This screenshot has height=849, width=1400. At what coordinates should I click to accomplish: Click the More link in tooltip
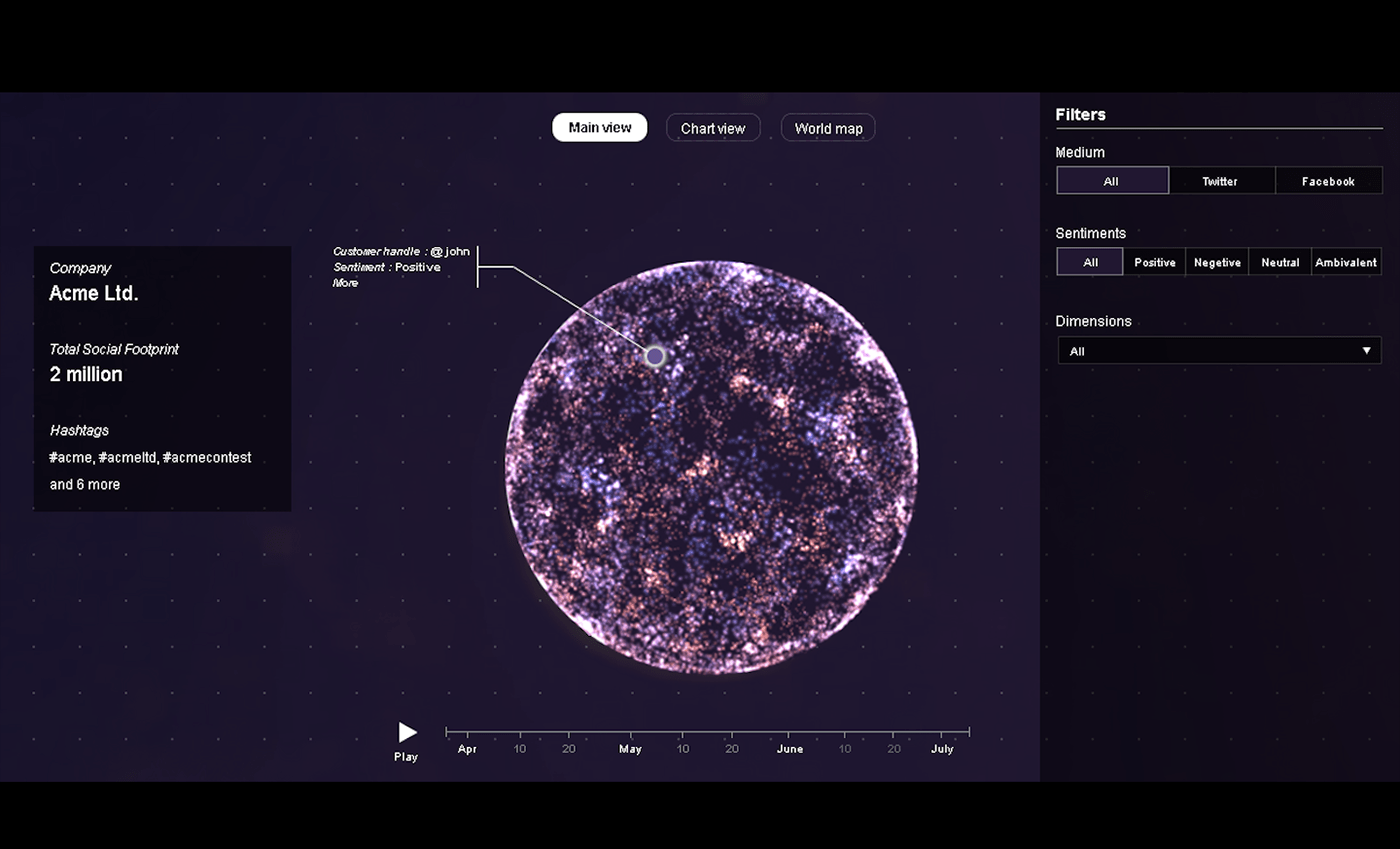(x=345, y=283)
